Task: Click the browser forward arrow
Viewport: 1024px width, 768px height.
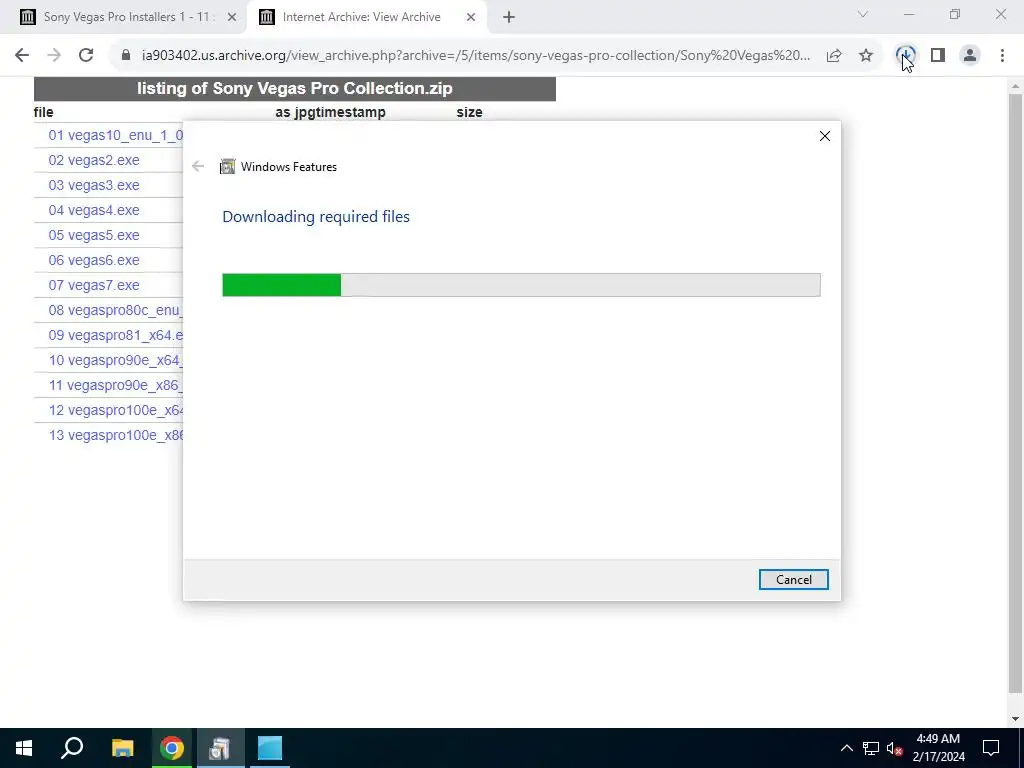Action: coord(54,56)
